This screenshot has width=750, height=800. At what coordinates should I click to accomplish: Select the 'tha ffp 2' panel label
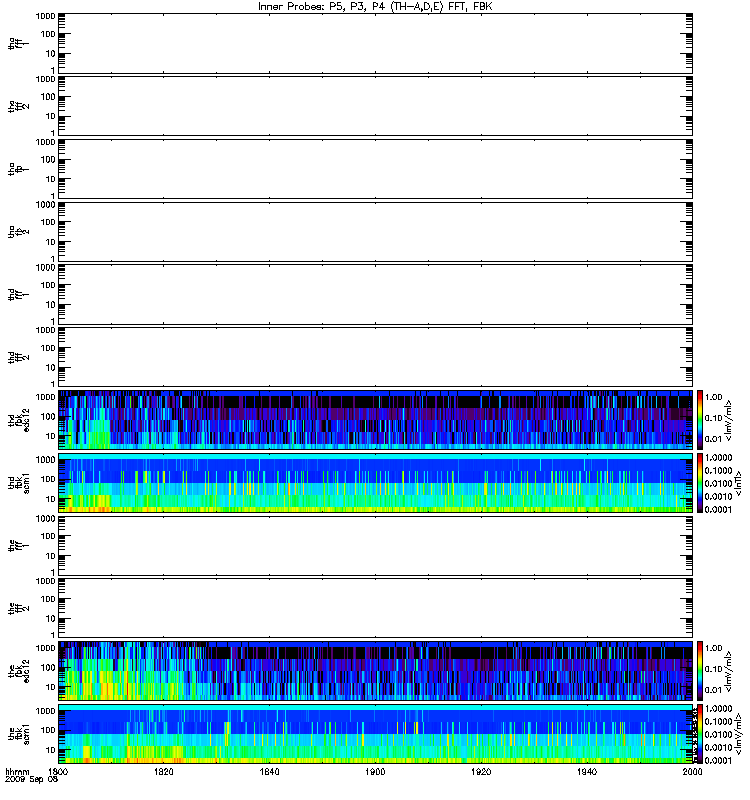(18, 232)
